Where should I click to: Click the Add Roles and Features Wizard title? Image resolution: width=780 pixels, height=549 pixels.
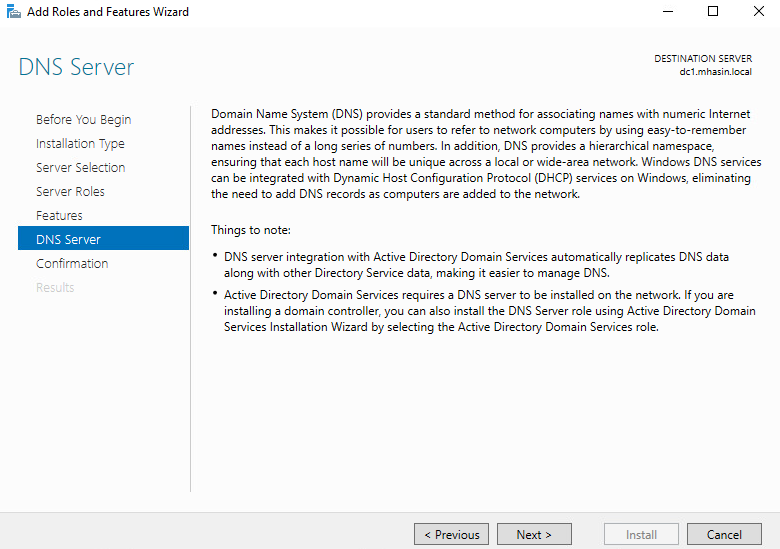[x=108, y=12]
